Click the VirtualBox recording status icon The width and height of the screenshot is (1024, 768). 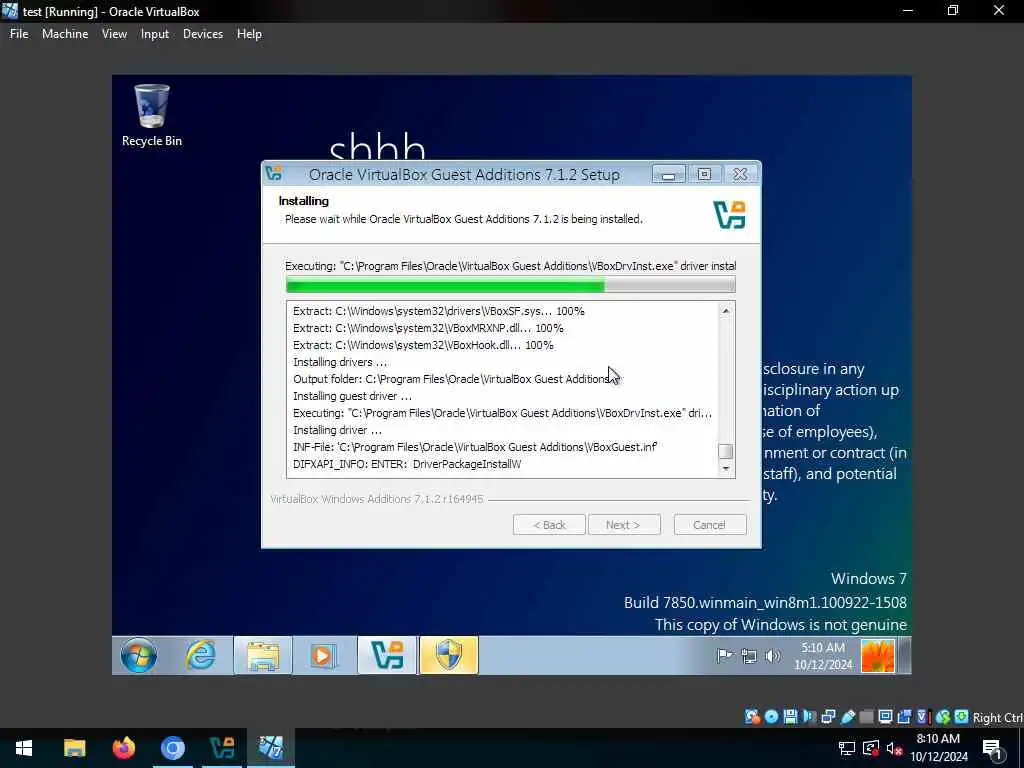point(904,717)
